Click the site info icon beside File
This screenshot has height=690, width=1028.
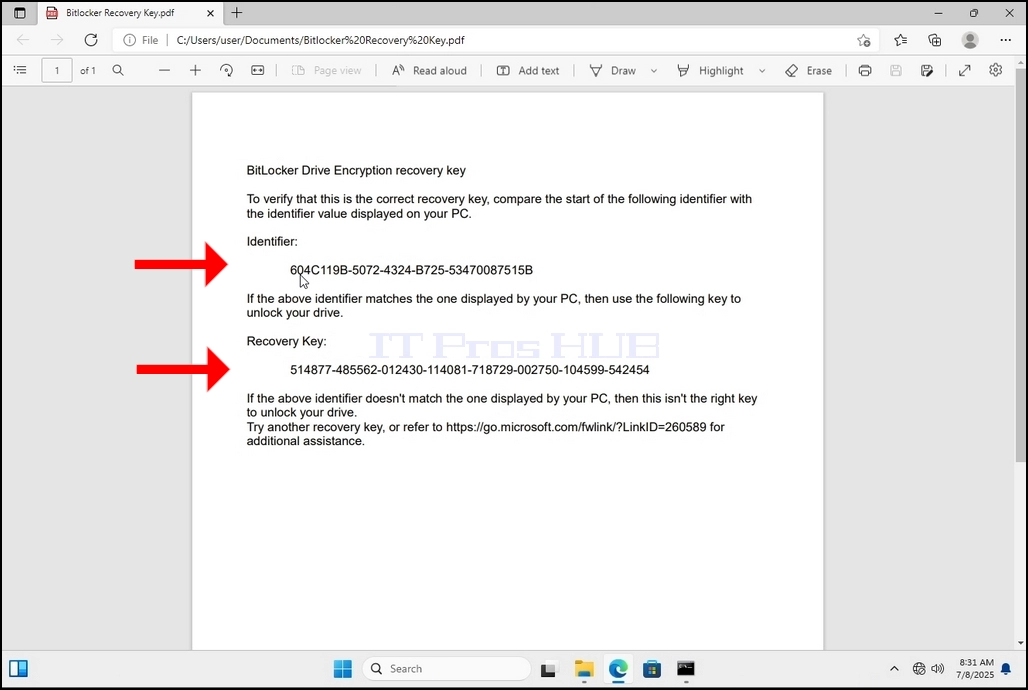(x=130, y=40)
